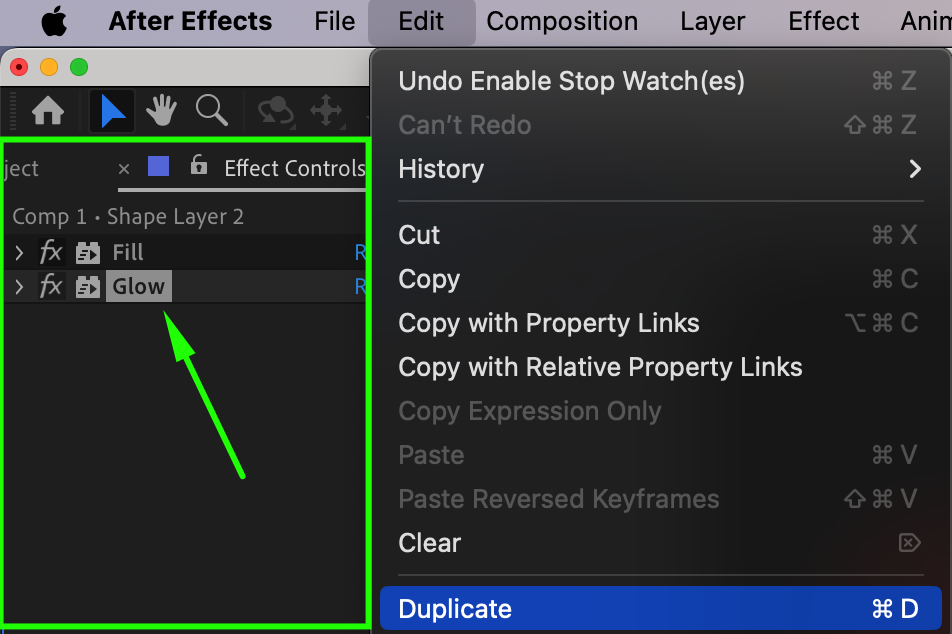The image size is (952, 634).
Task: Toggle the fx switch for Fill
Action: (x=51, y=251)
